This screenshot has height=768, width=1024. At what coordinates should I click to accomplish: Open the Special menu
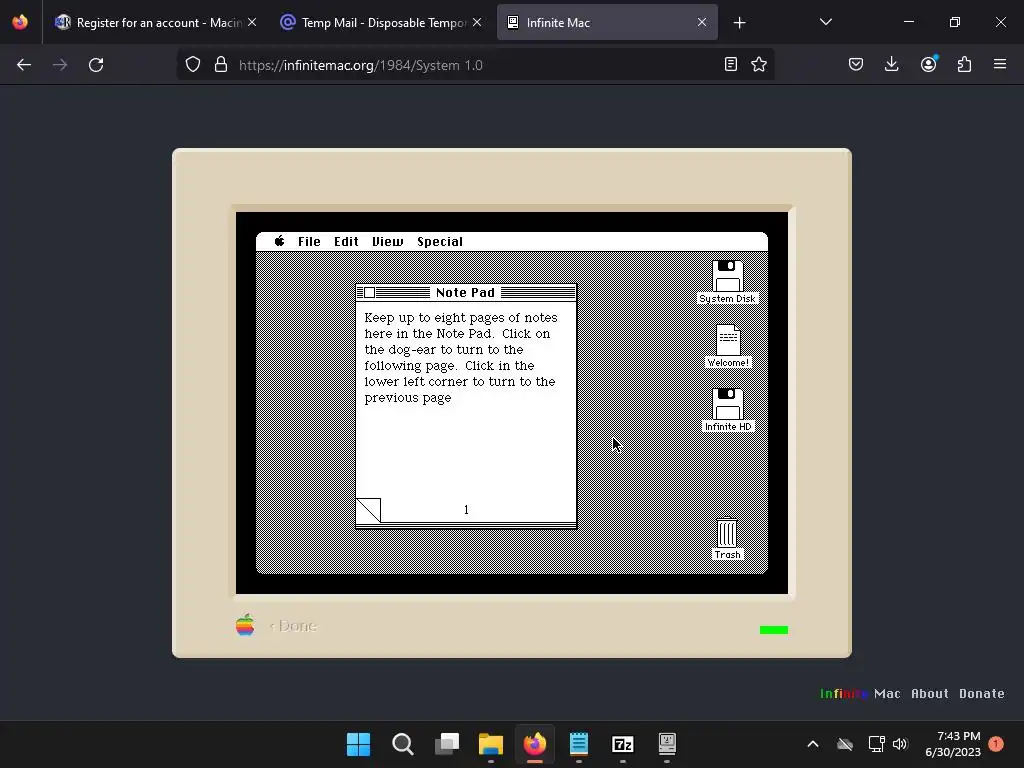click(x=440, y=242)
